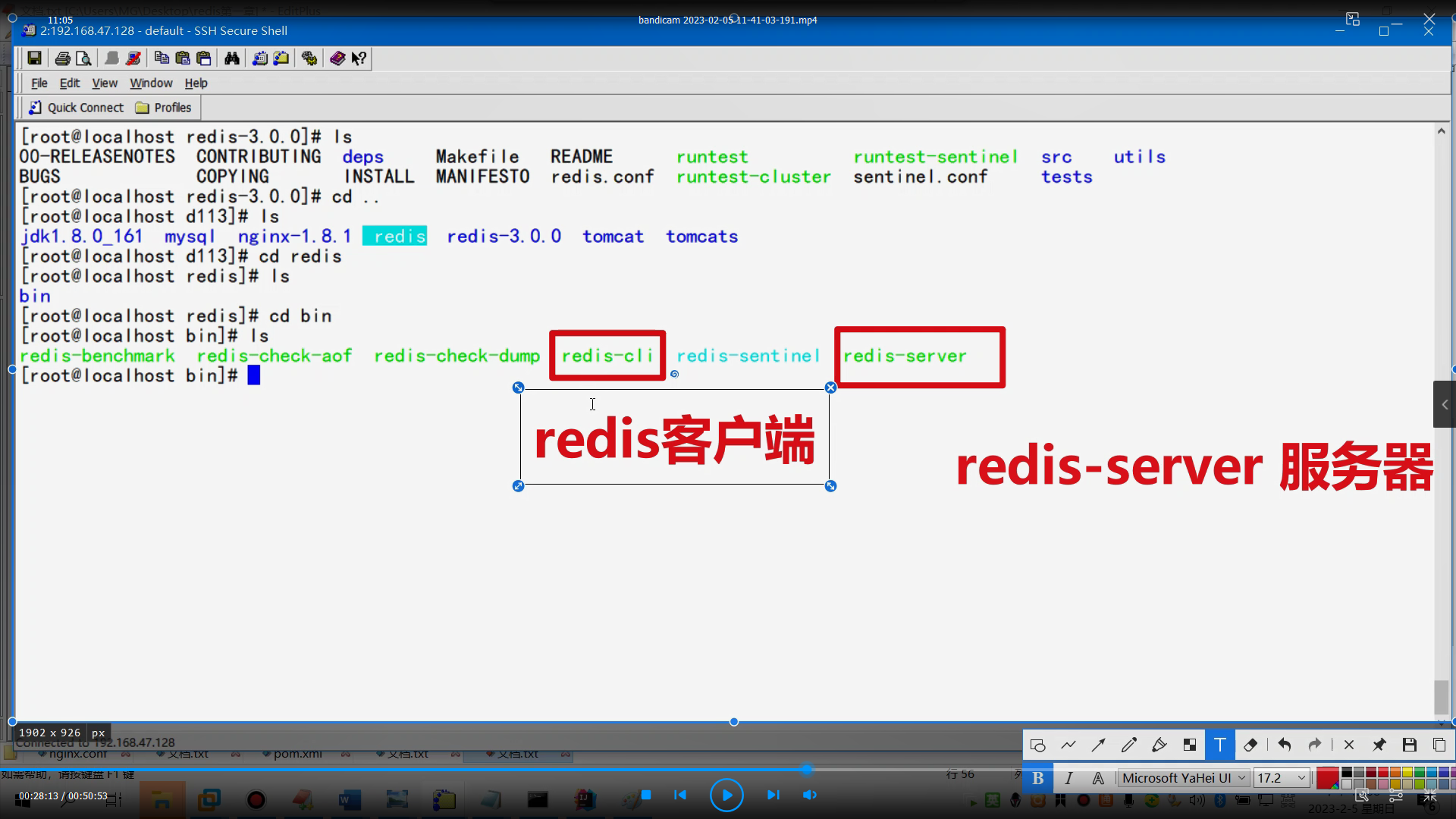Select the eraser annotation tool

click(1250, 745)
